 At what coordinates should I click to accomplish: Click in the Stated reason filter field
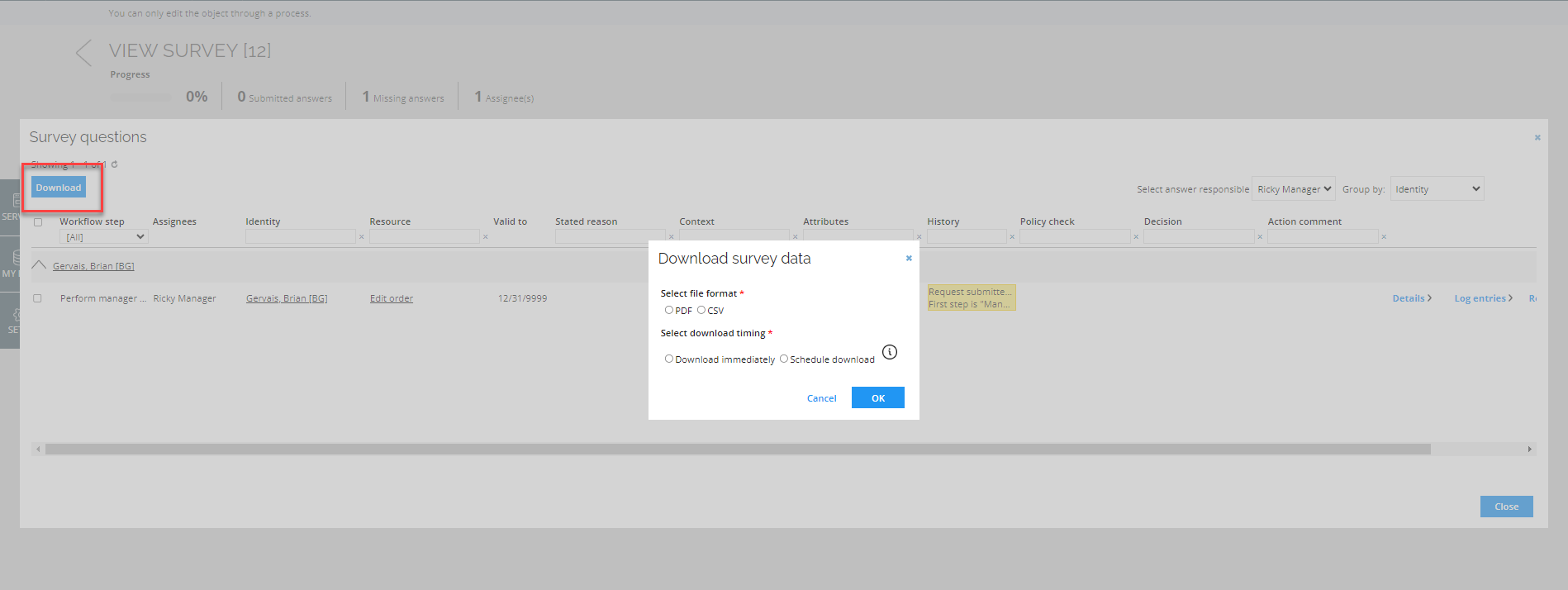click(x=611, y=237)
